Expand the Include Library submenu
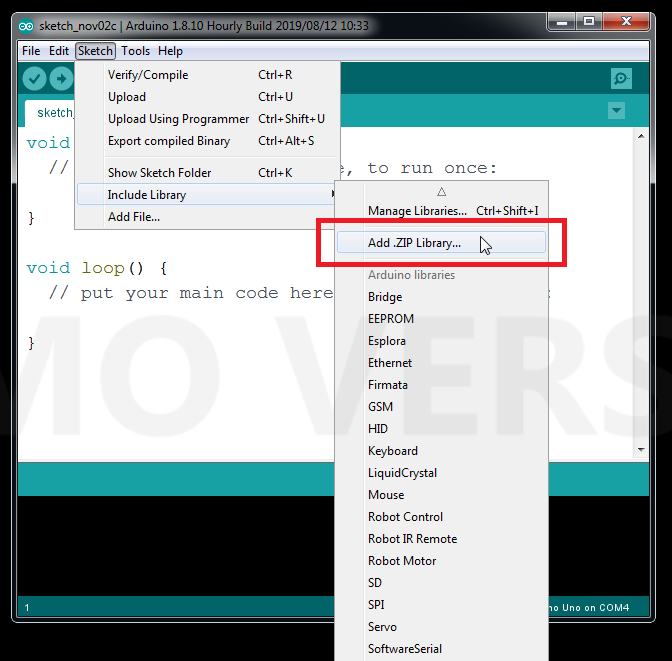 coord(207,195)
